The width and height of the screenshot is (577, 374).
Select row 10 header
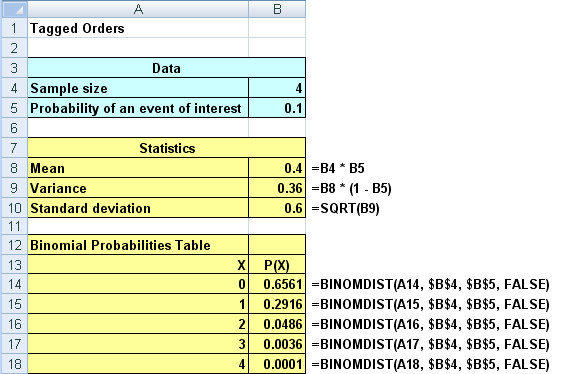point(15,208)
